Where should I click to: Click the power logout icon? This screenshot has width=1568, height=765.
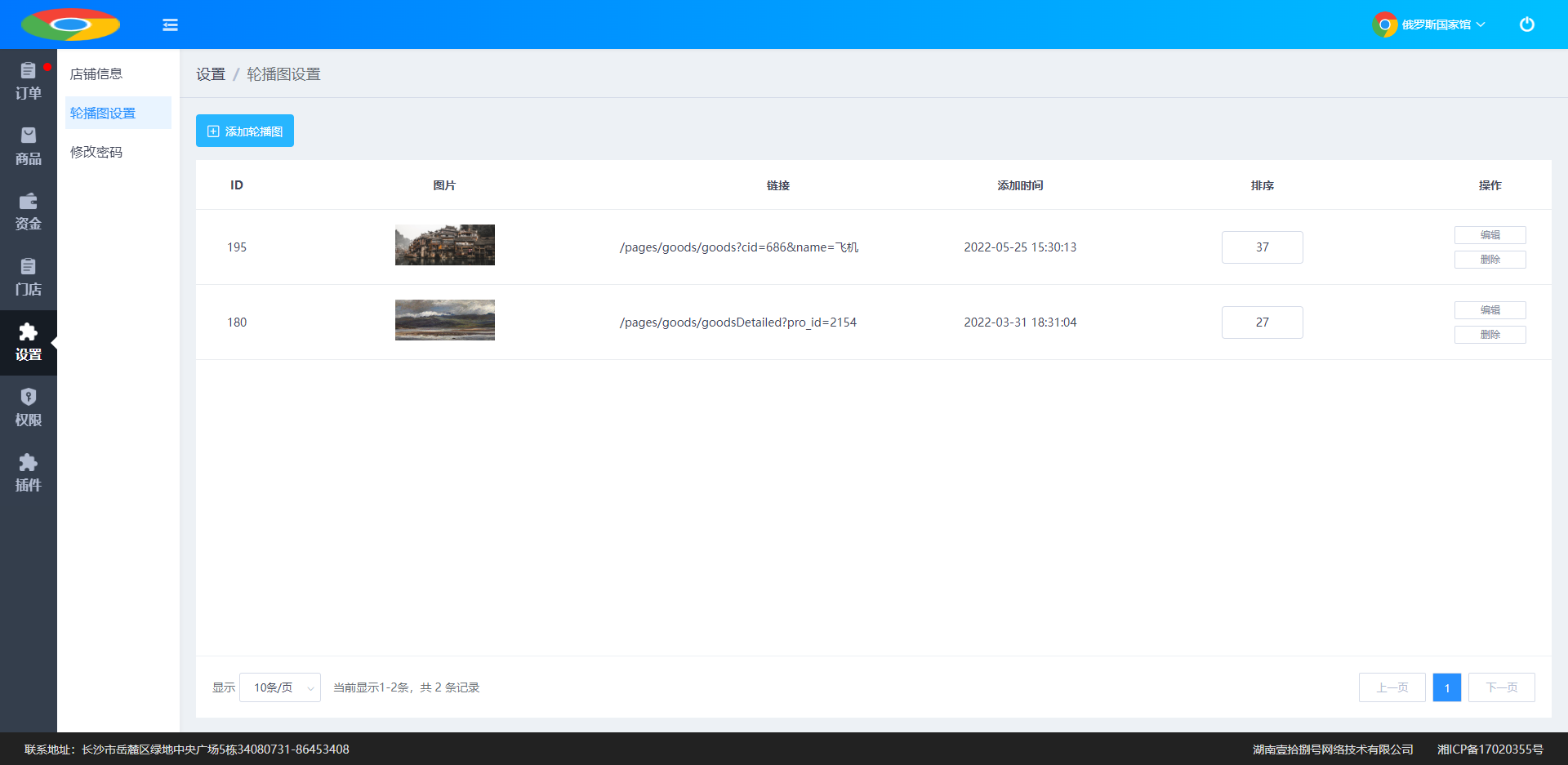[x=1526, y=24]
